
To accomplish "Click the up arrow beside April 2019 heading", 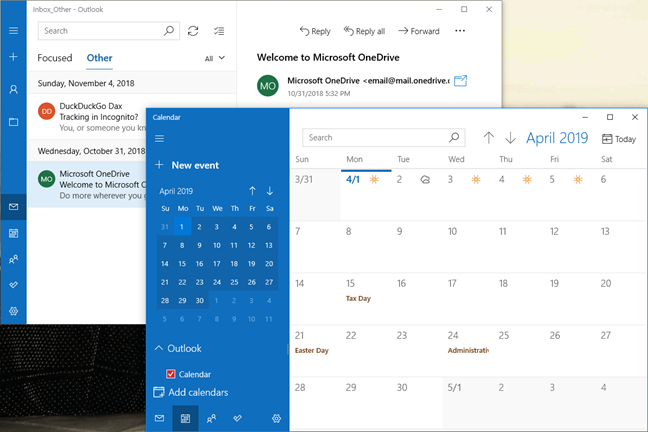I will pos(488,138).
